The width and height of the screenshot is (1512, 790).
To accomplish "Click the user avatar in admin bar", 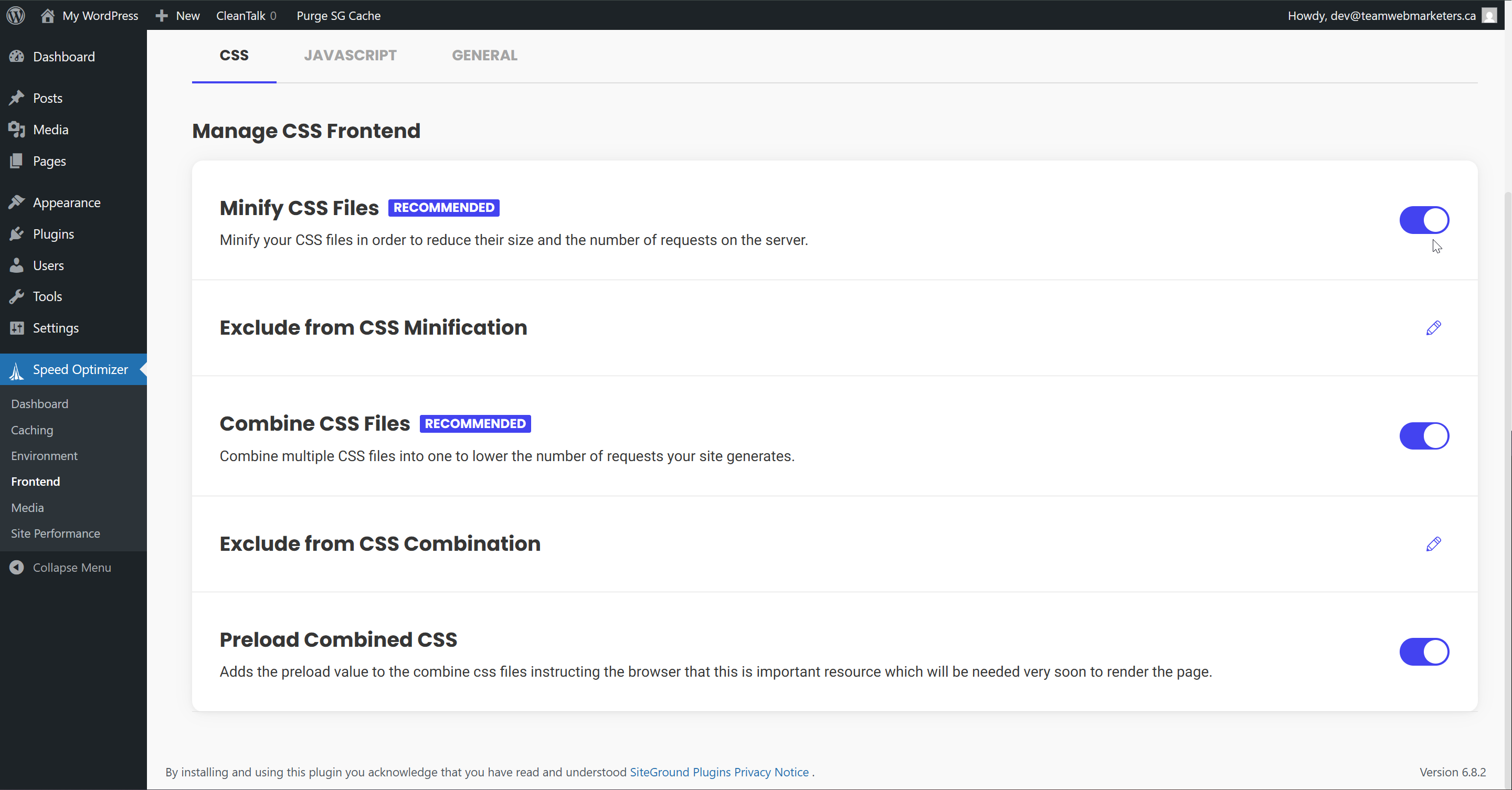I will tap(1489, 15).
